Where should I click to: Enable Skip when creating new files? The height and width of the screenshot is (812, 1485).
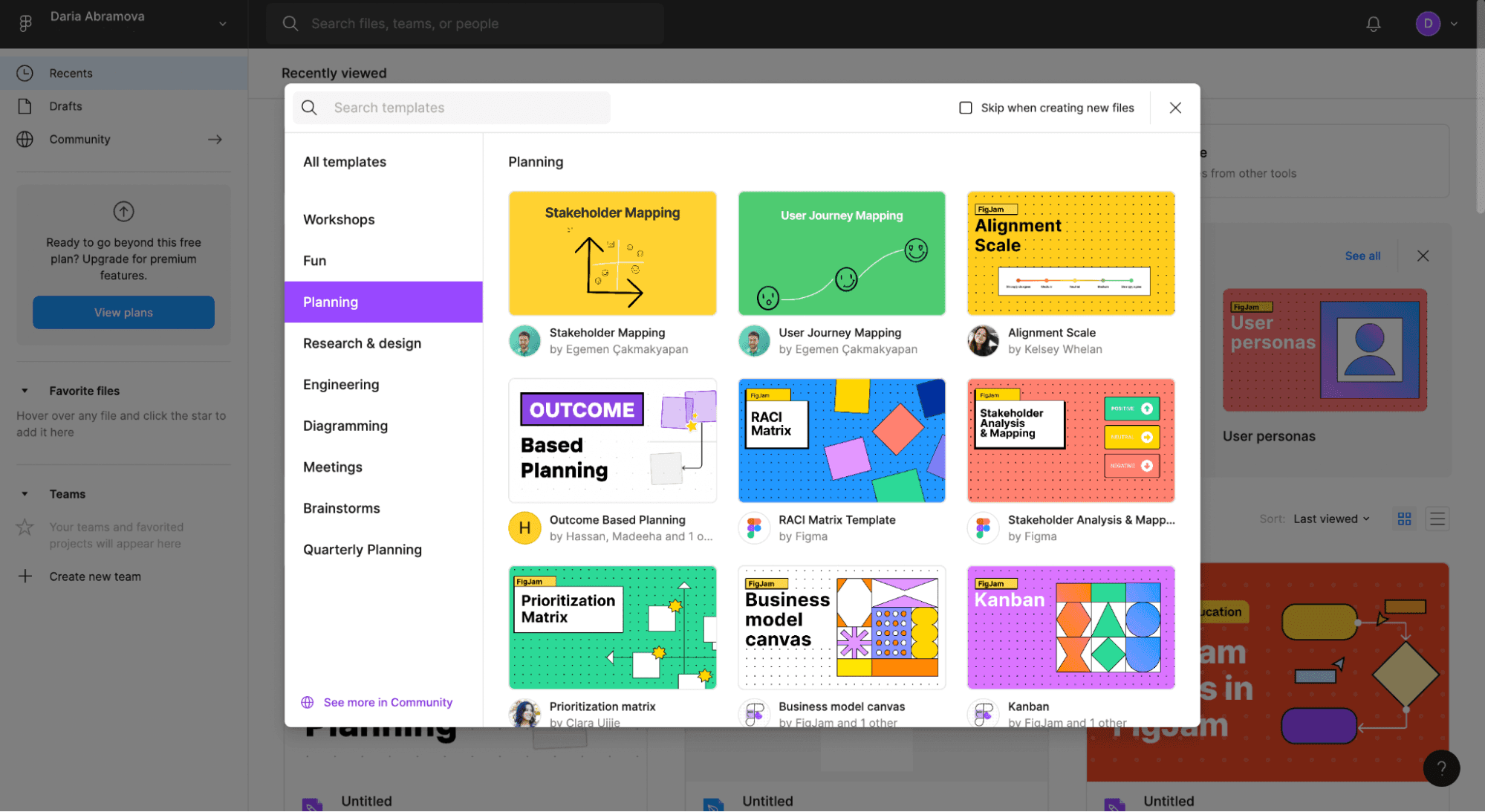click(965, 108)
